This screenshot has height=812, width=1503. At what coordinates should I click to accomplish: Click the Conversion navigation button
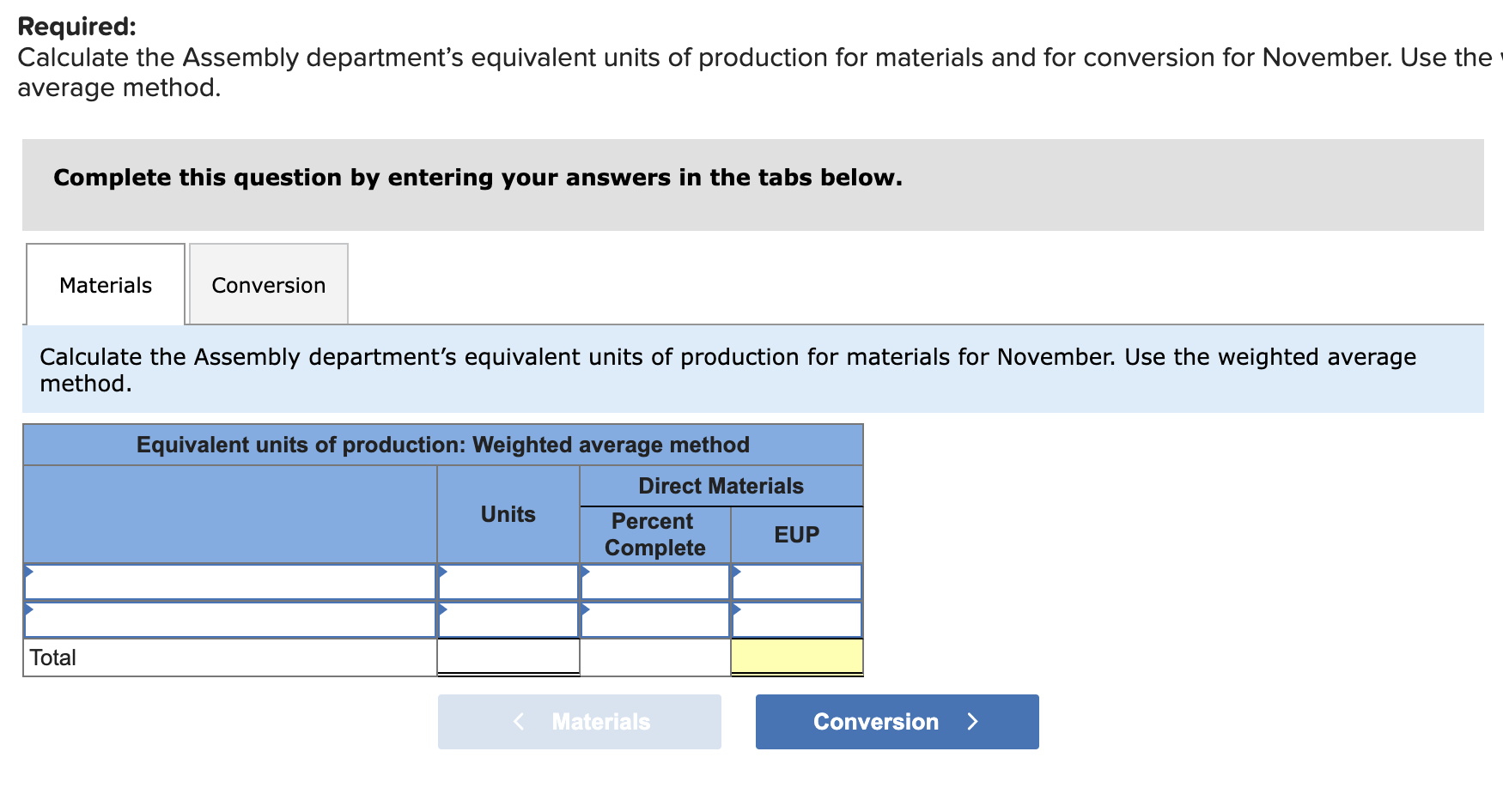point(896,721)
